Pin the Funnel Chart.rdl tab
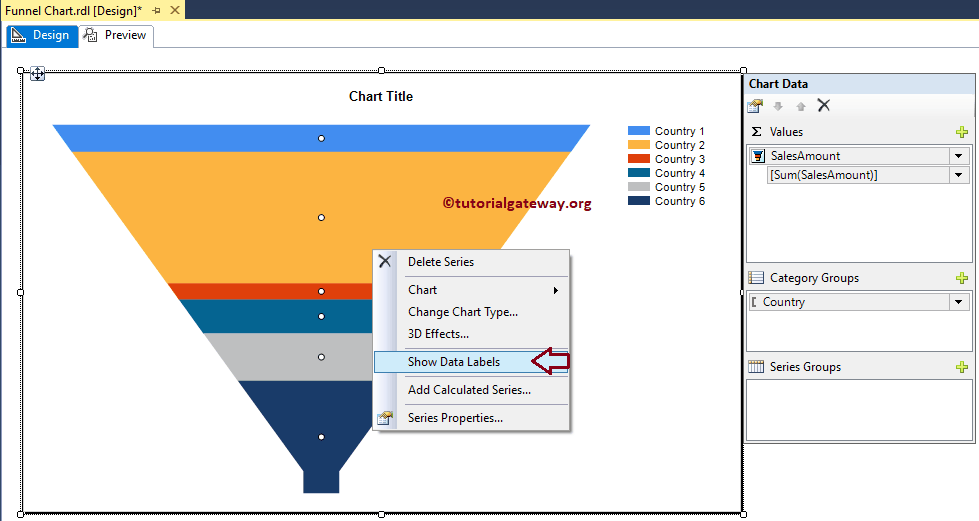This screenshot has height=521, width=979. pyautogui.click(x=156, y=11)
